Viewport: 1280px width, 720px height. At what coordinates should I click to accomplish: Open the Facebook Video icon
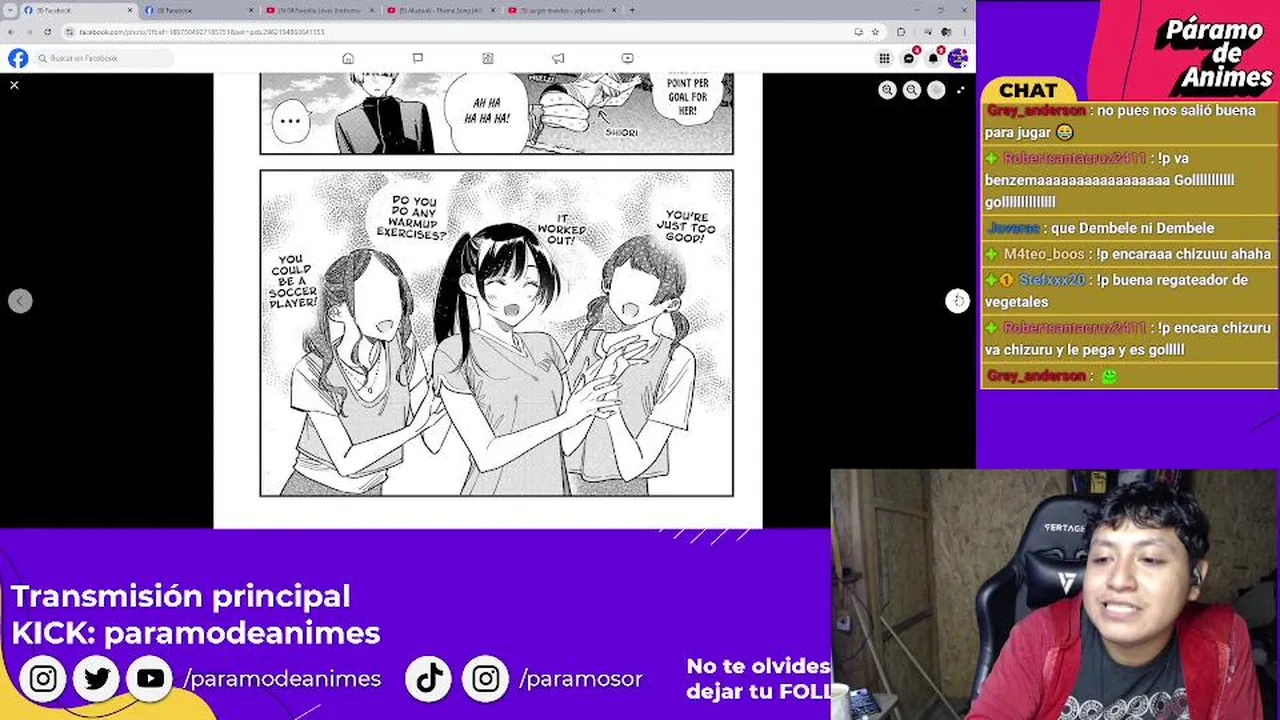[x=627, y=58]
